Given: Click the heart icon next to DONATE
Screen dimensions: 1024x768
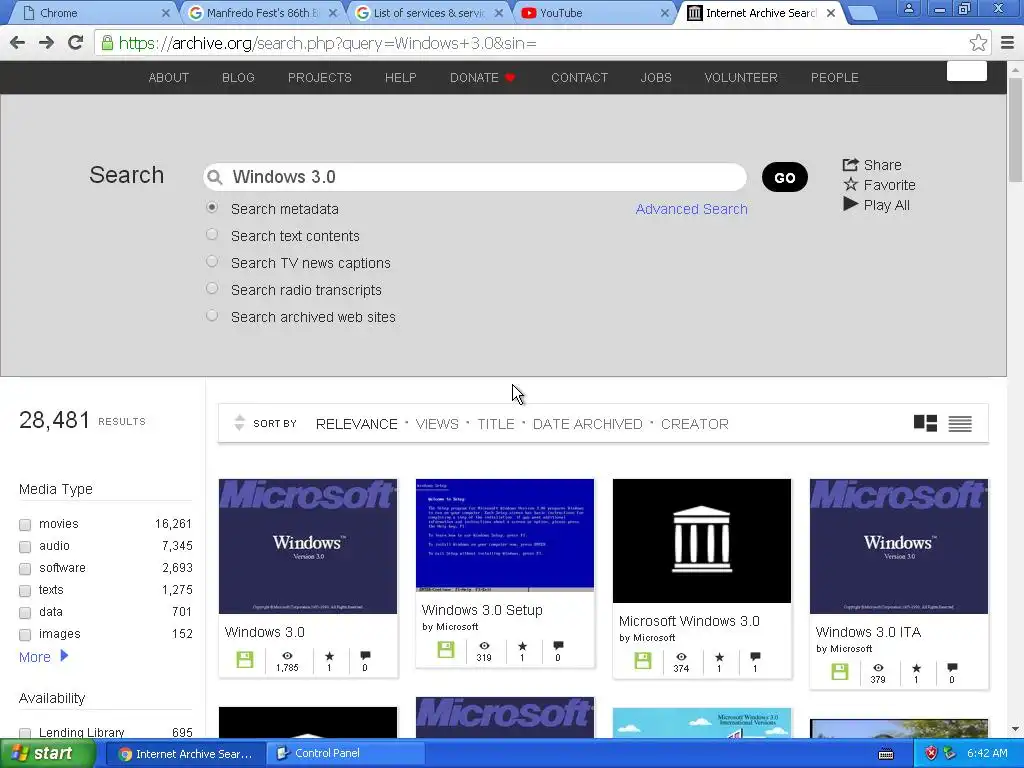Looking at the screenshot, I should [510, 78].
